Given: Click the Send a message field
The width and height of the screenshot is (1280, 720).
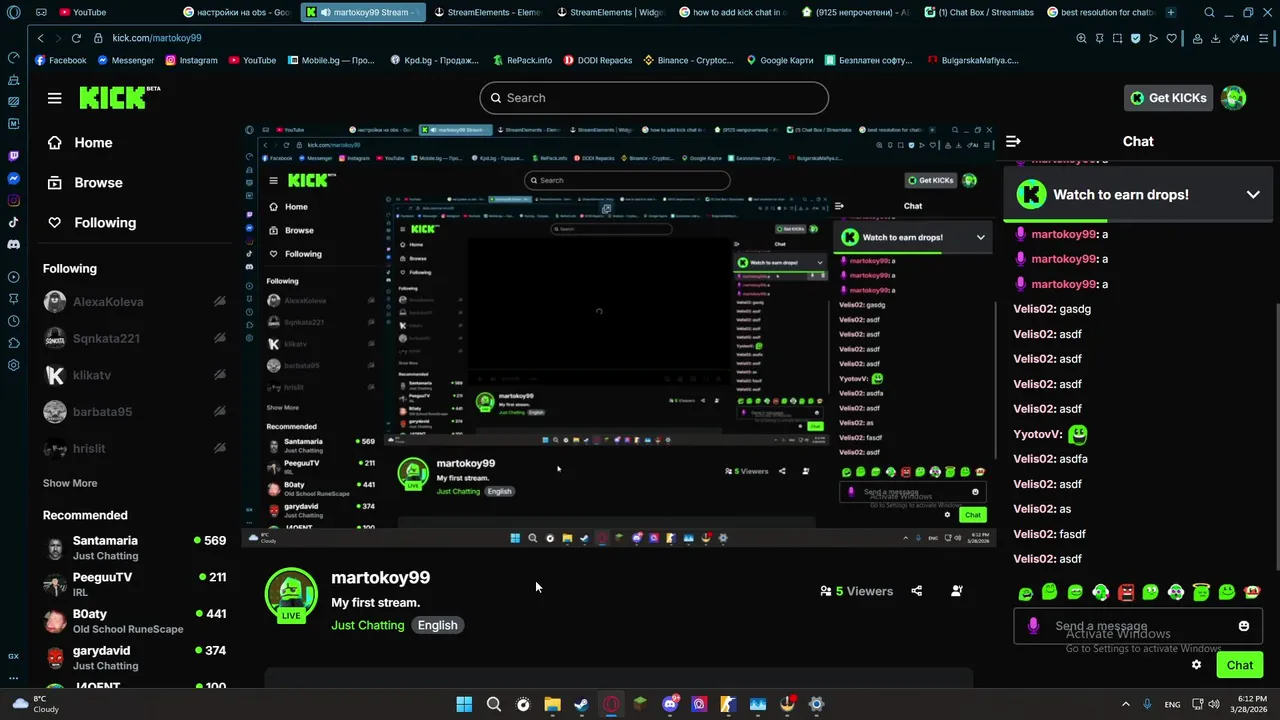Looking at the screenshot, I should coord(1137,626).
